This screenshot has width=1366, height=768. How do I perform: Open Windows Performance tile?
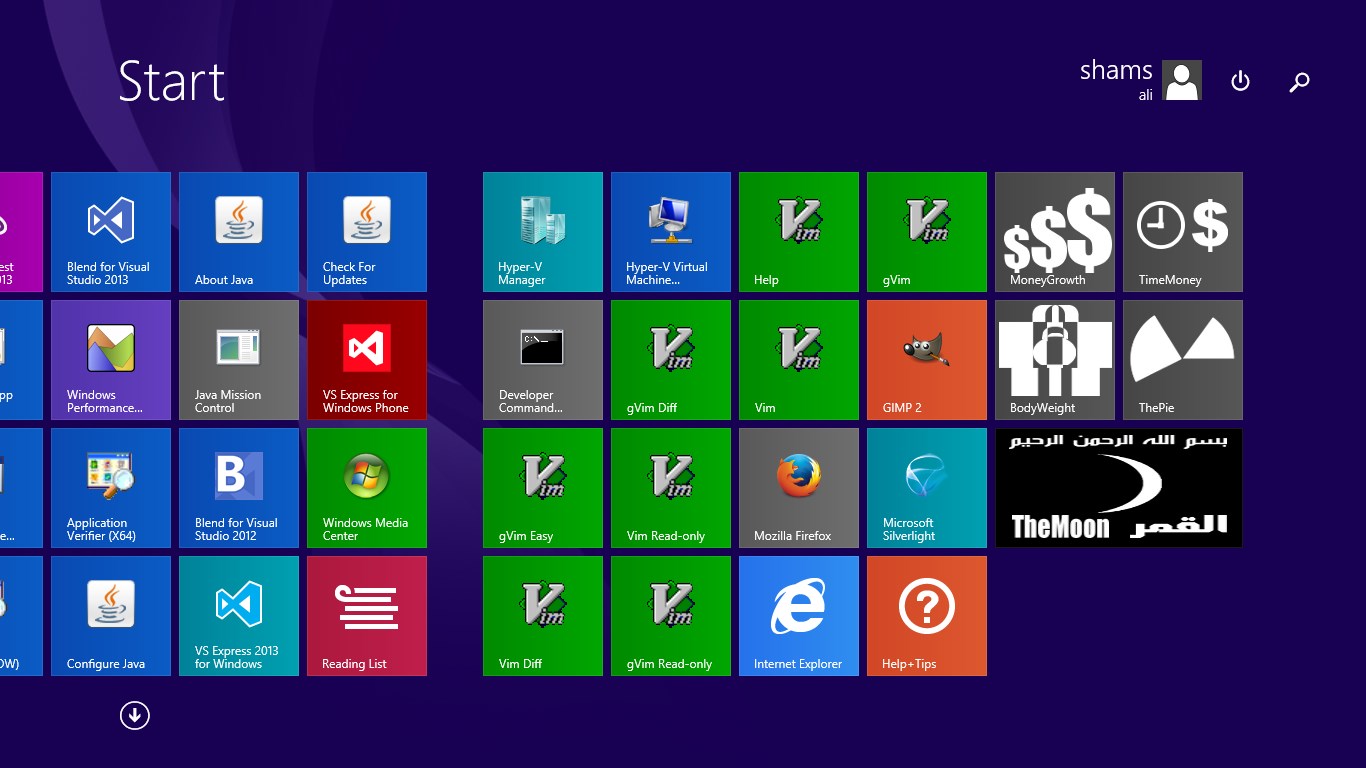click(111, 360)
